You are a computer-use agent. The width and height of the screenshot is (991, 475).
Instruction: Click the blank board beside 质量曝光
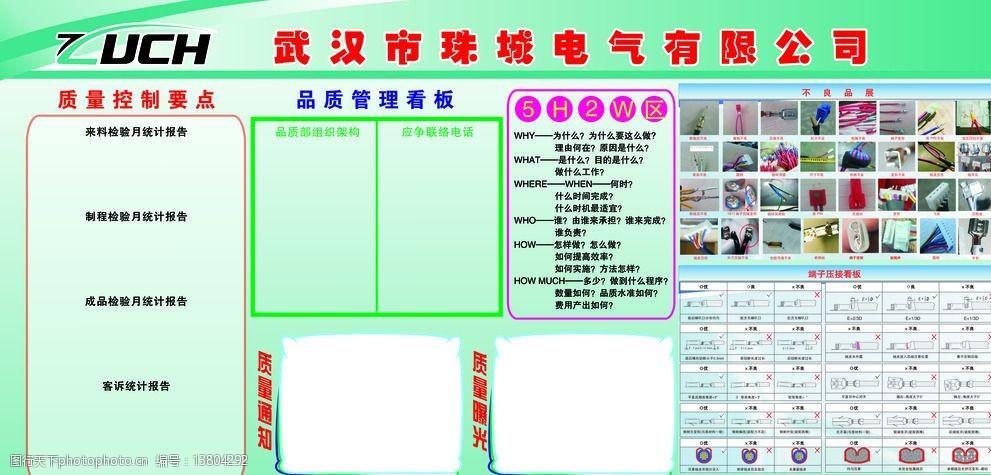pos(583,402)
